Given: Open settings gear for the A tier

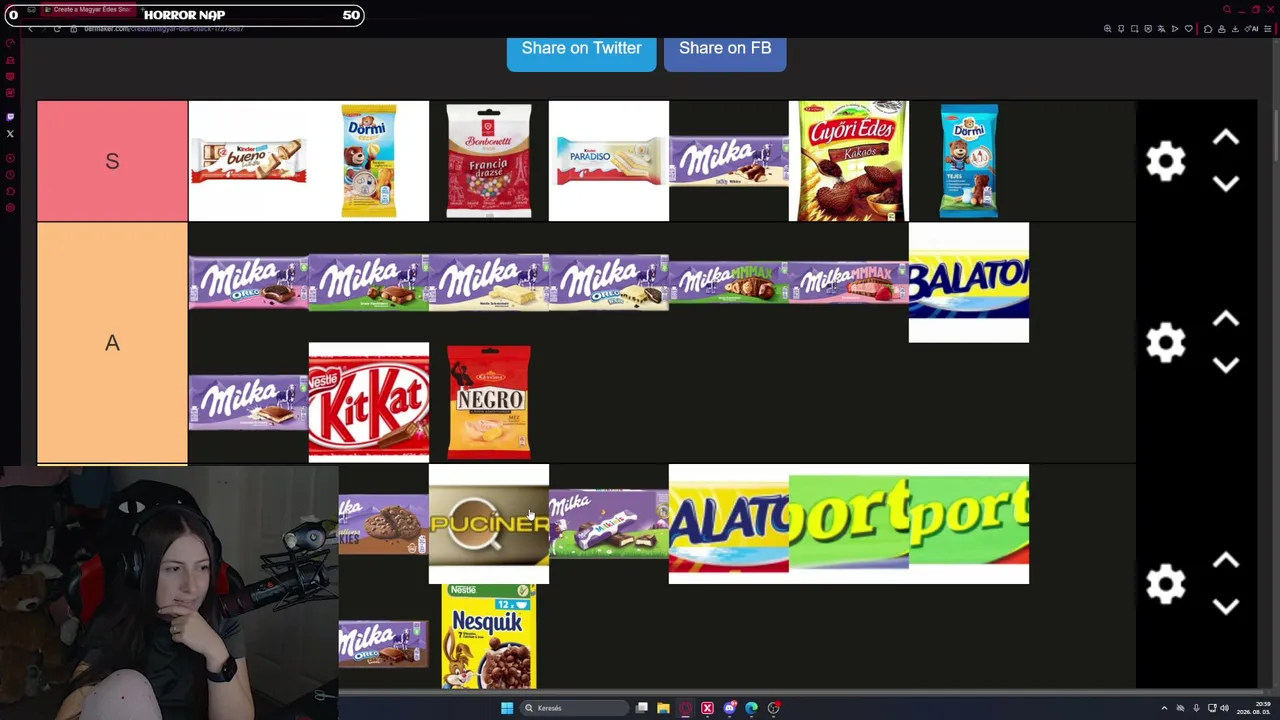Looking at the screenshot, I should pos(1165,343).
